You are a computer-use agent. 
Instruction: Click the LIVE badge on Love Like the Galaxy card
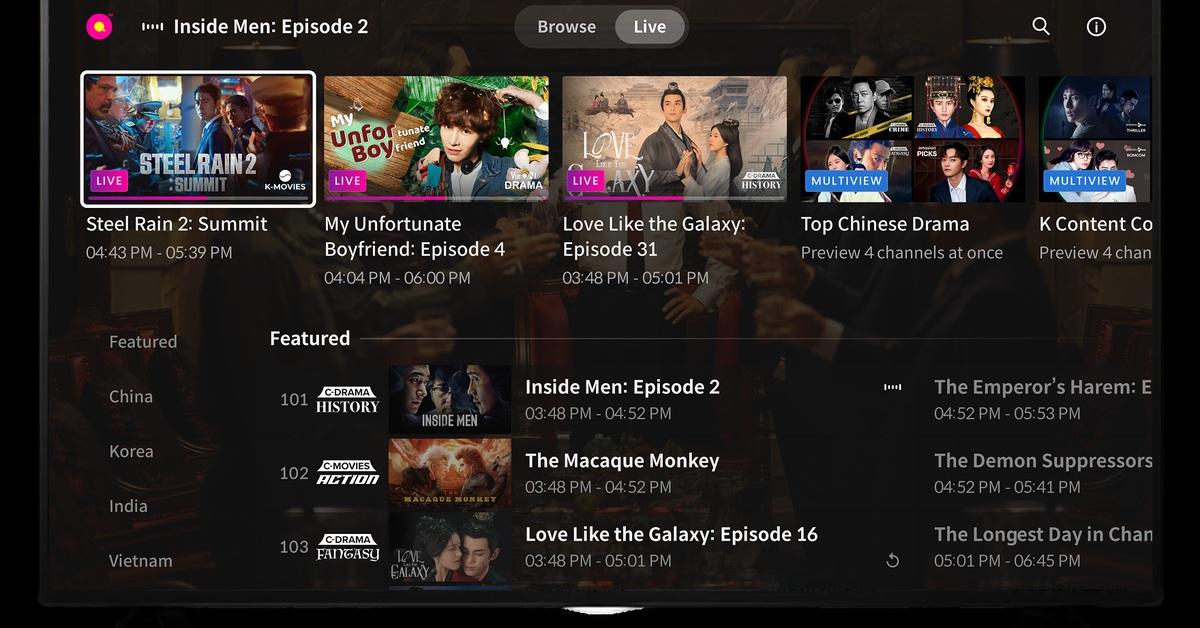[x=585, y=181]
